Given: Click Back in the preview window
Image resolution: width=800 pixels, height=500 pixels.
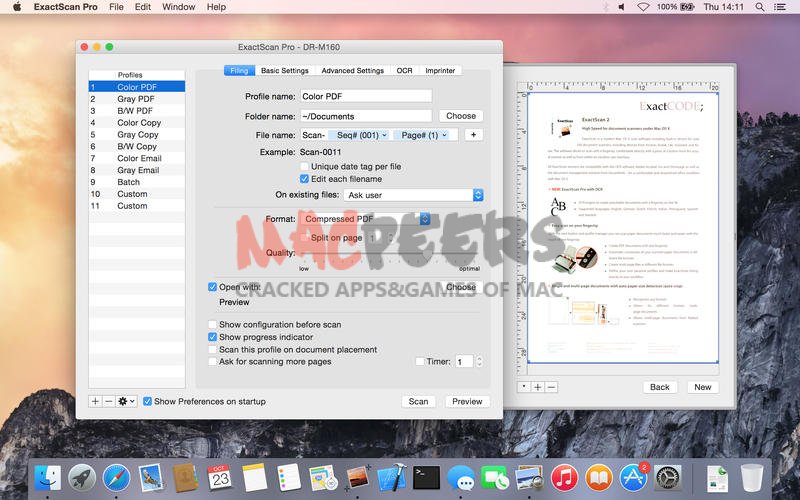Looking at the screenshot, I should (660, 387).
